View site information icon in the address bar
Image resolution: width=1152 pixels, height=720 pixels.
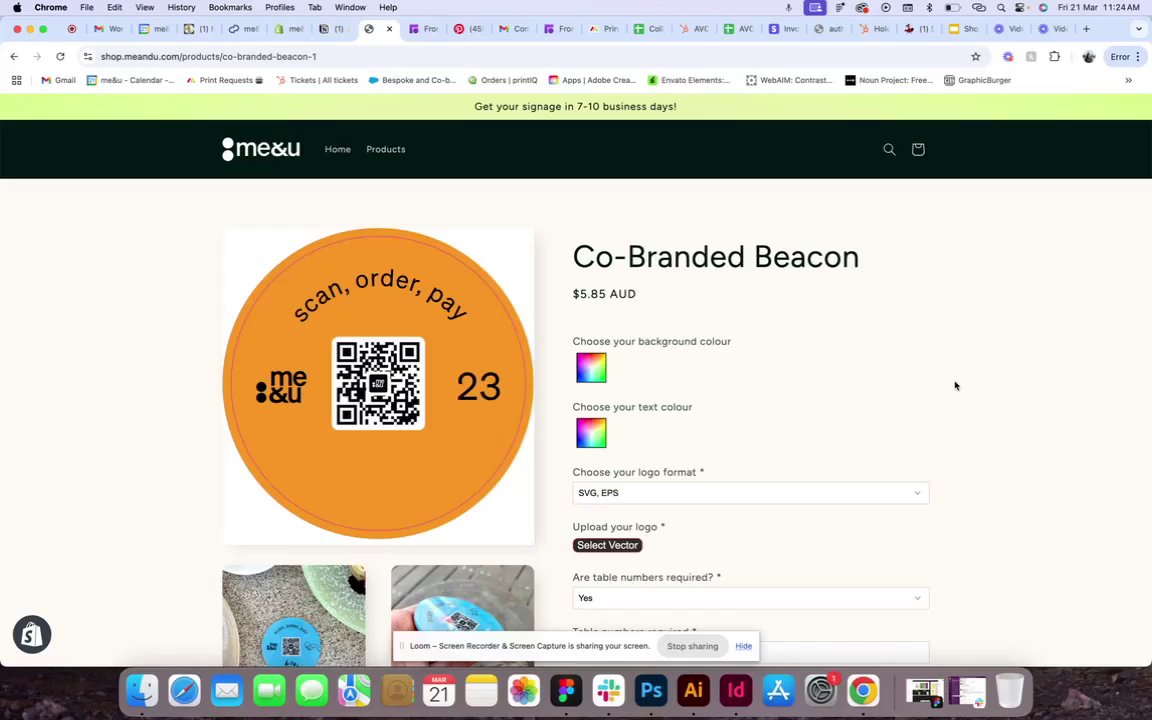87,57
